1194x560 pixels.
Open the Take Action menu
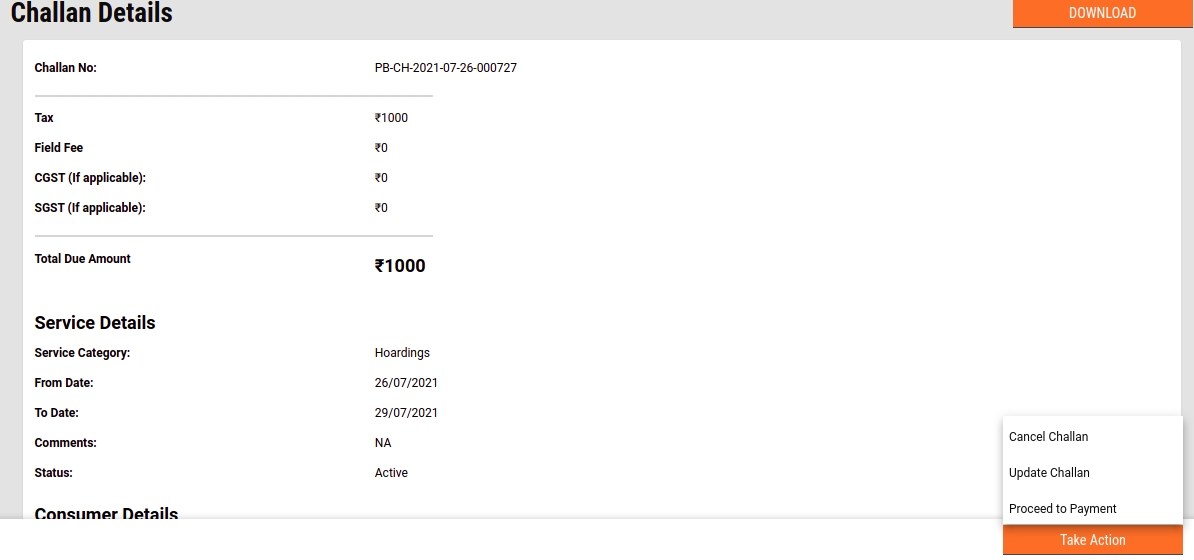click(1092, 540)
